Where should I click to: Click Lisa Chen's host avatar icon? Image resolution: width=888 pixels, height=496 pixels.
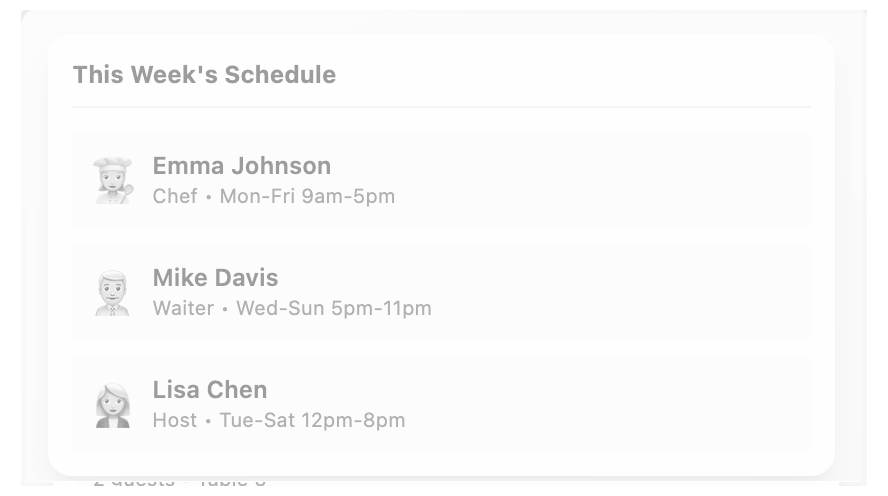(112, 404)
